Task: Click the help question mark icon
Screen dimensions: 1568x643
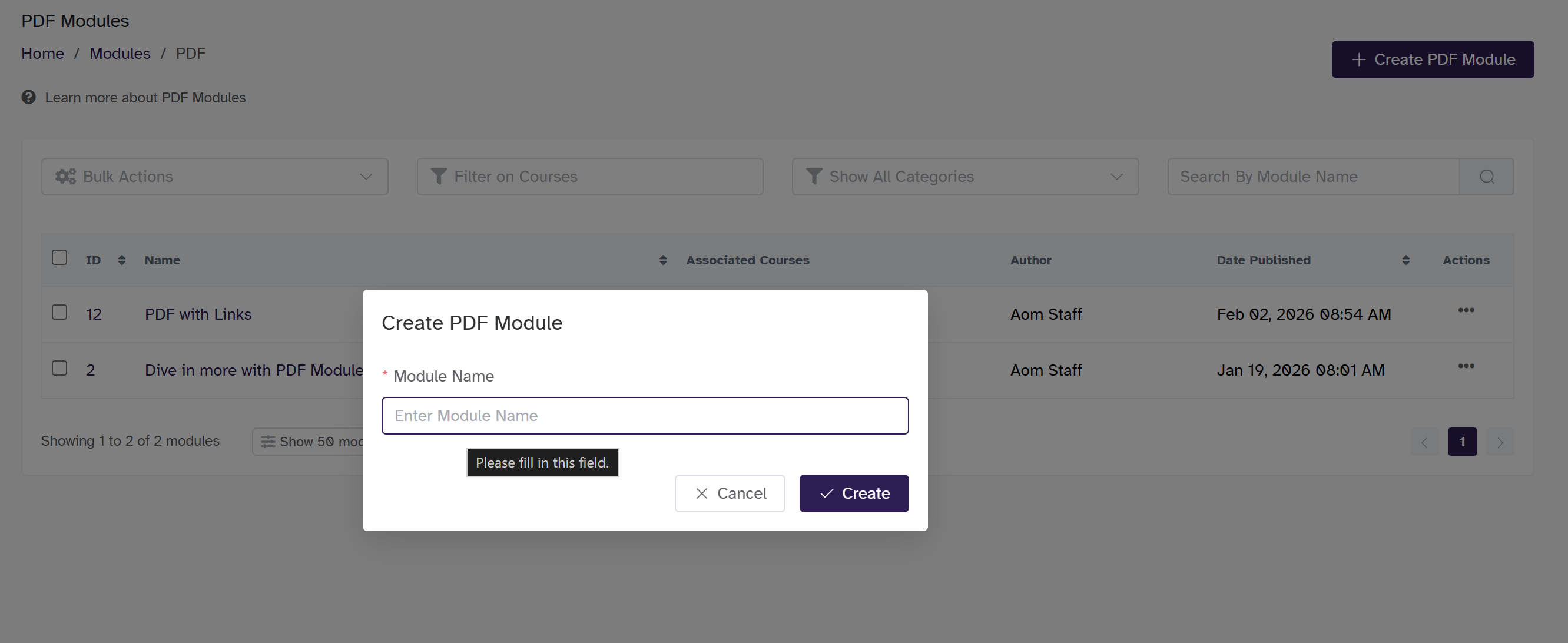Action: click(29, 97)
